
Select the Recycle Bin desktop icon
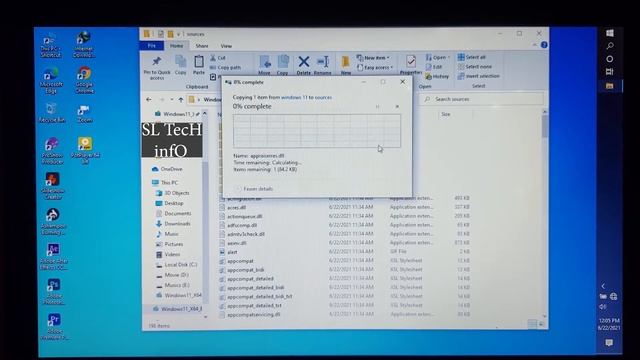[51, 112]
